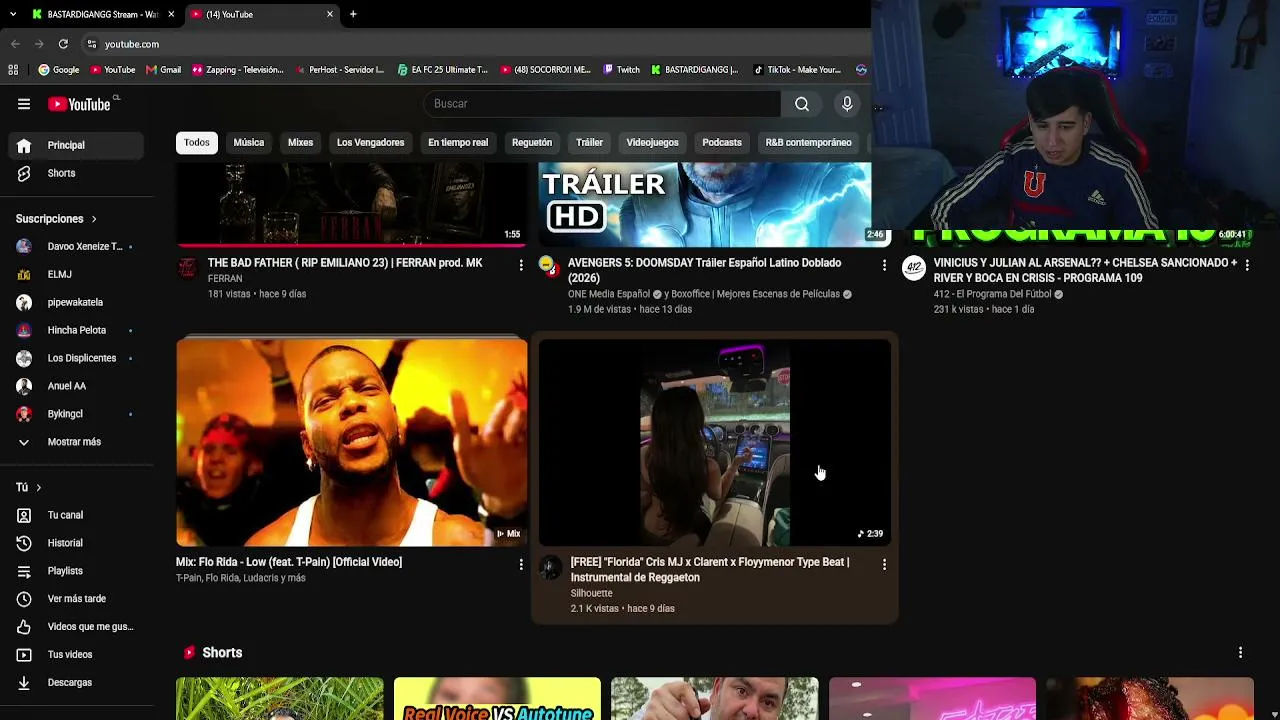Start voice search with the microphone
The width and height of the screenshot is (1280, 720).
point(847,104)
